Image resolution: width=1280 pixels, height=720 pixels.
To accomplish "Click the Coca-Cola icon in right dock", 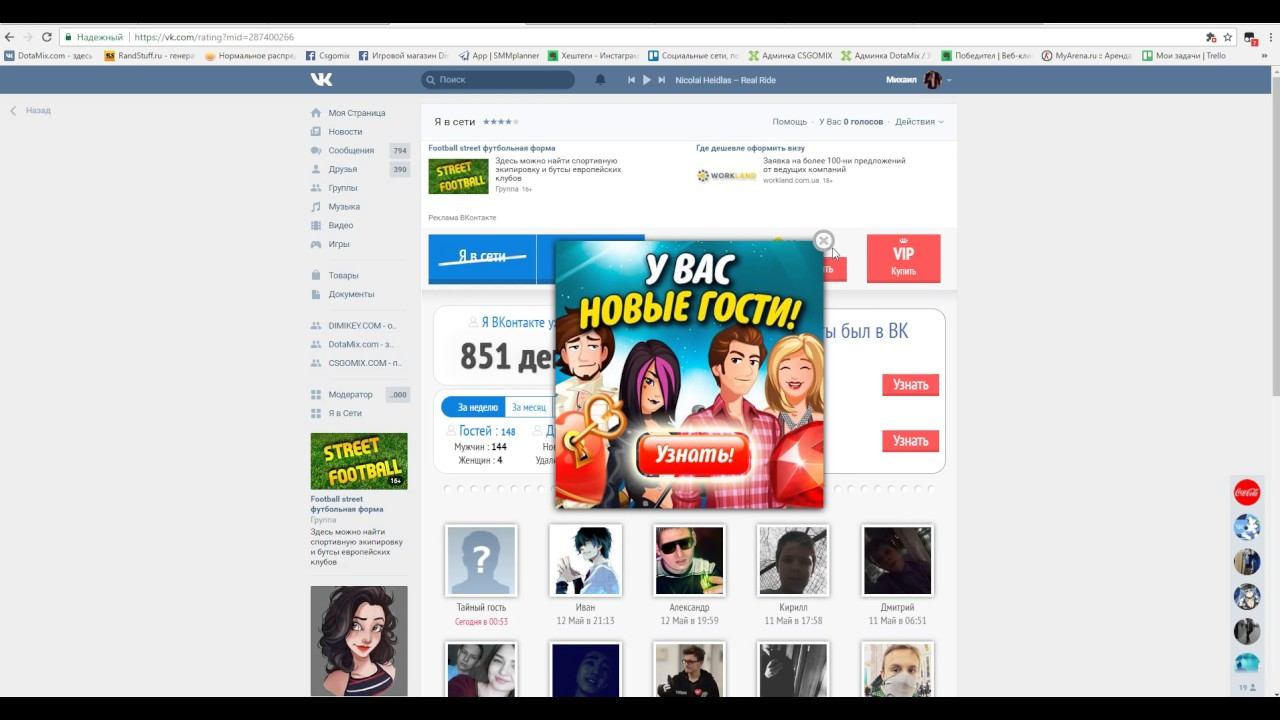I will click(x=1246, y=492).
